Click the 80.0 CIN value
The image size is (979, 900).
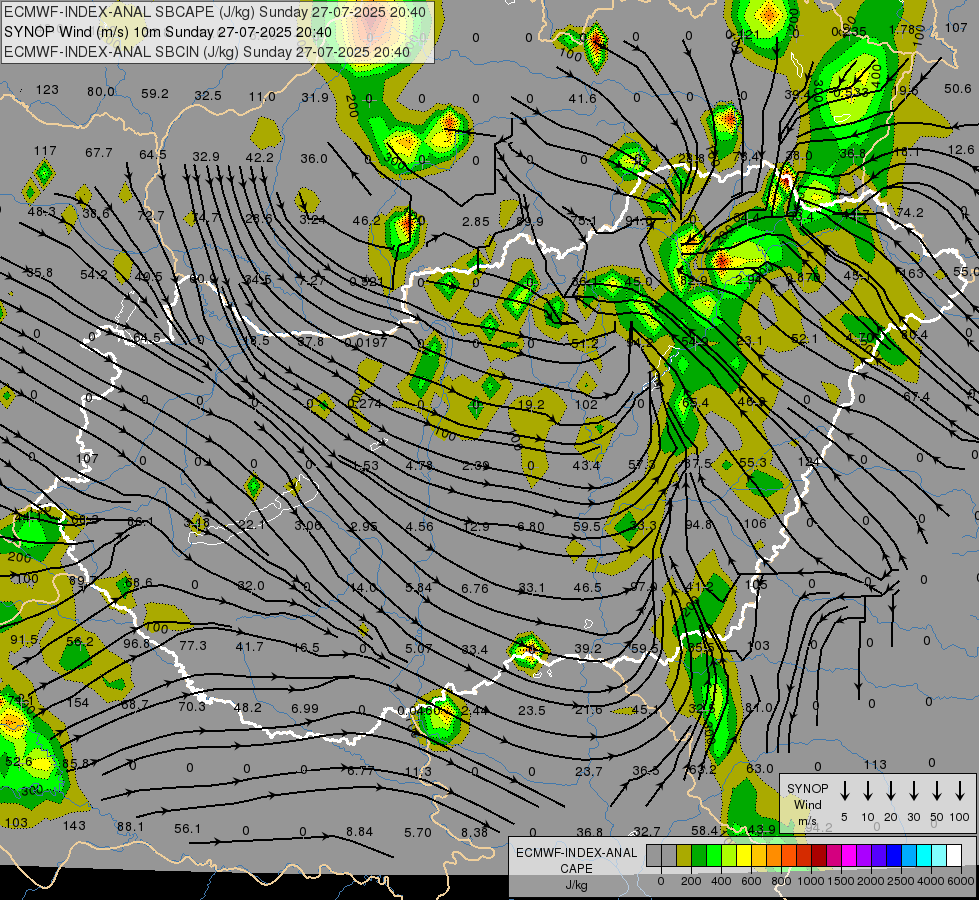101,92
